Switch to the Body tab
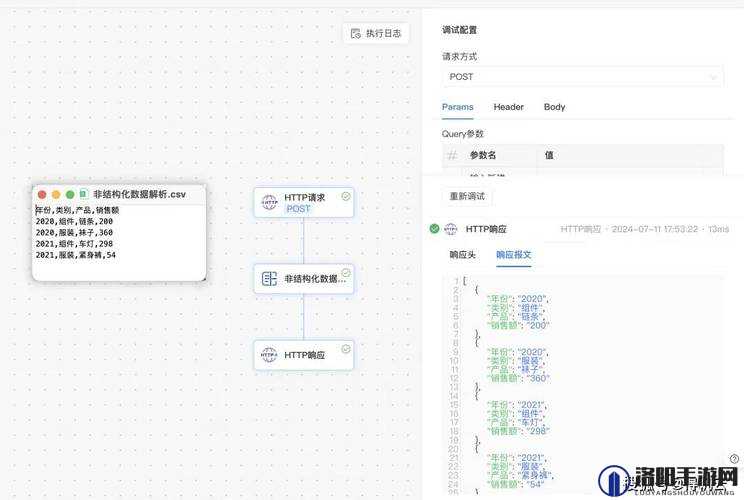Image resolution: width=744 pixels, height=500 pixels. click(554, 107)
